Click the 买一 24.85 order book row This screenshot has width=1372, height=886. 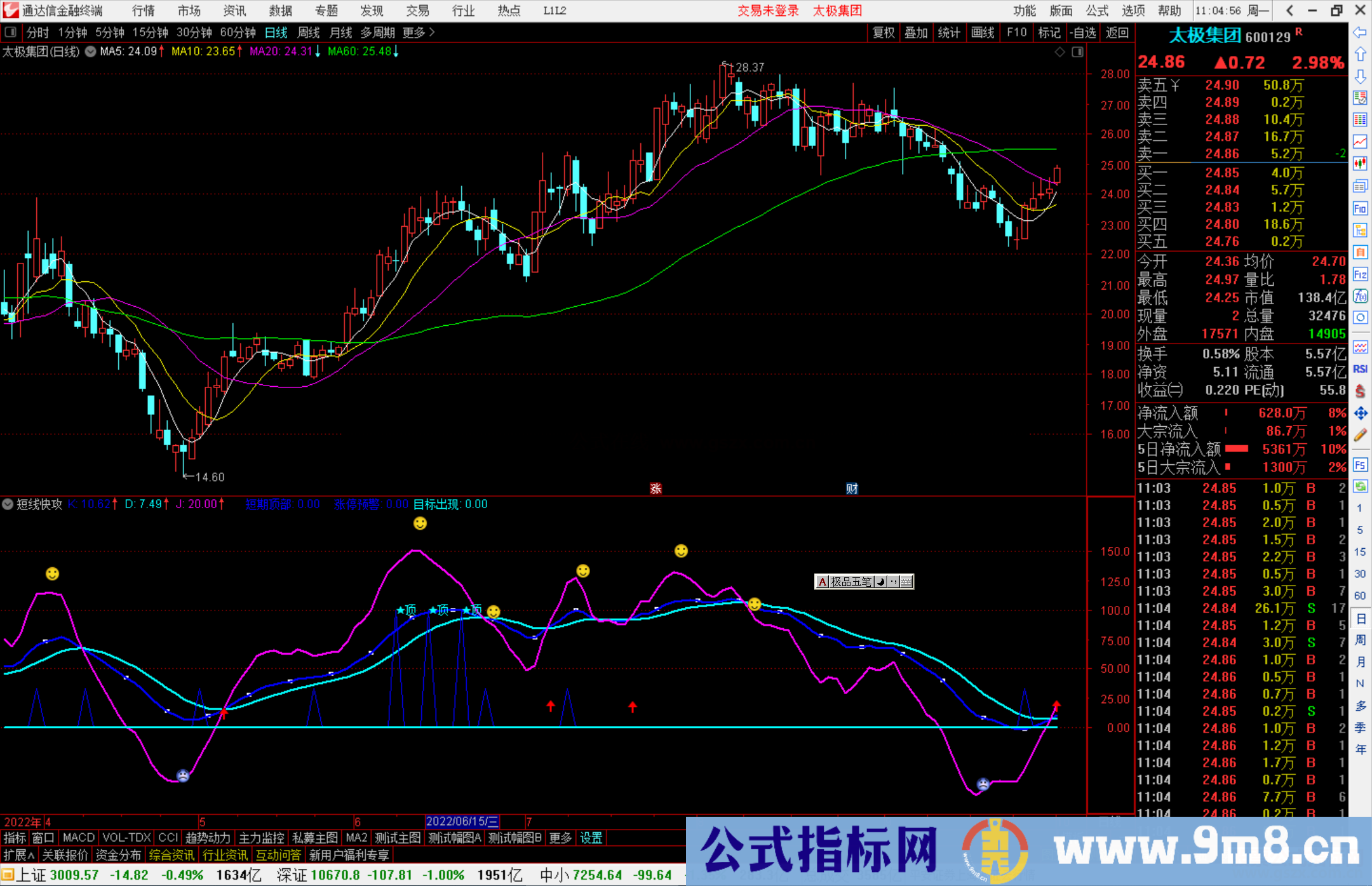point(1241,173)
